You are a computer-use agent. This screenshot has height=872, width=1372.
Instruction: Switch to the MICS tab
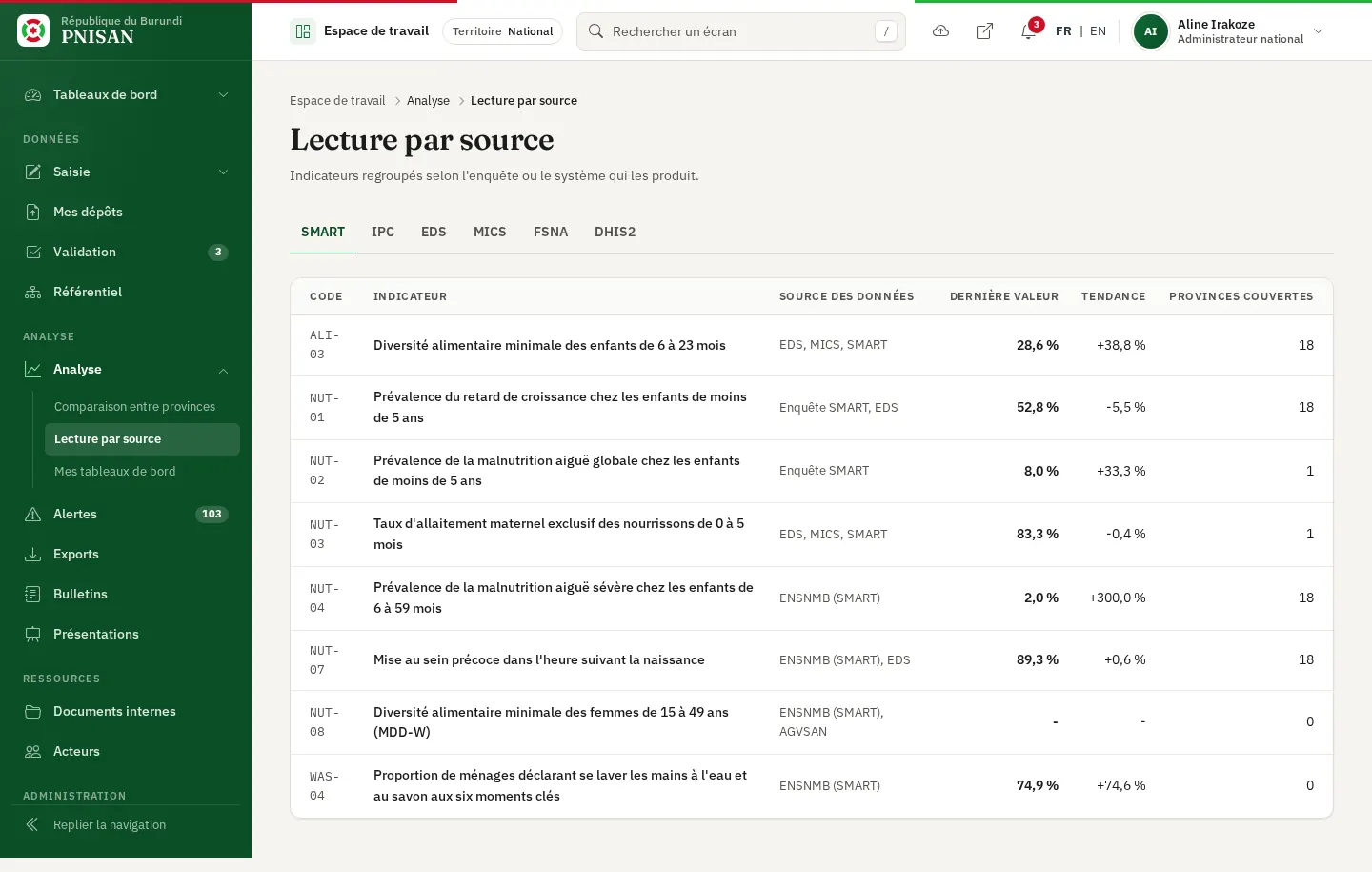coord(490,232)
